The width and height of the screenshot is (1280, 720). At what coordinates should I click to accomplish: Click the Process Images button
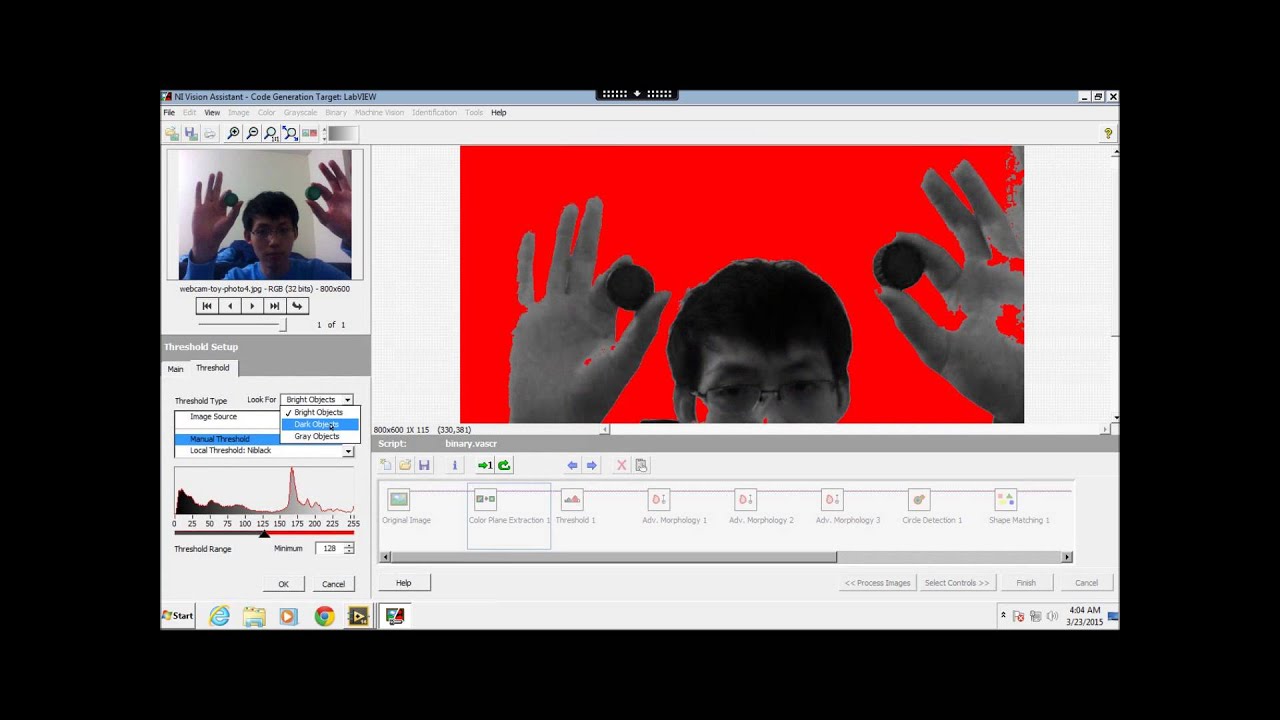pos(878,583)
